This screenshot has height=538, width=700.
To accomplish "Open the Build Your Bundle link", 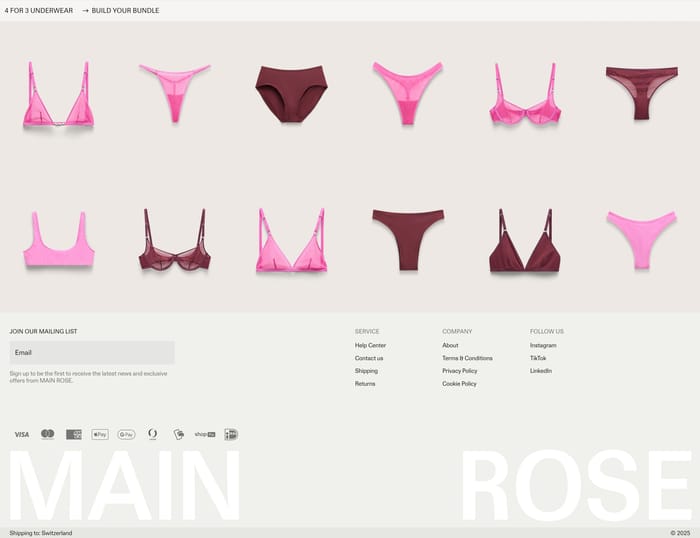I will pyautogui.click(x=121, y=10).
